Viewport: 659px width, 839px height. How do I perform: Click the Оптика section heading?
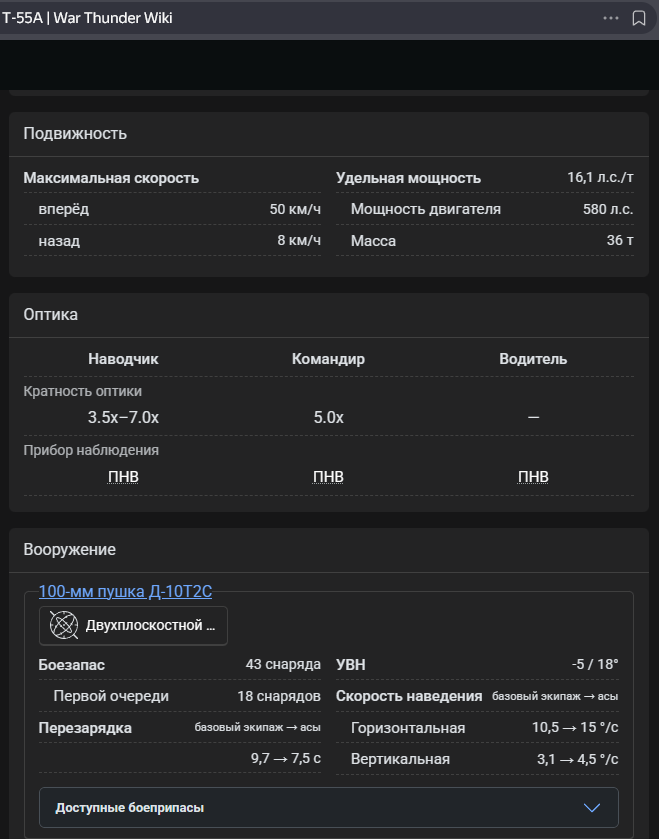(51, 314)
